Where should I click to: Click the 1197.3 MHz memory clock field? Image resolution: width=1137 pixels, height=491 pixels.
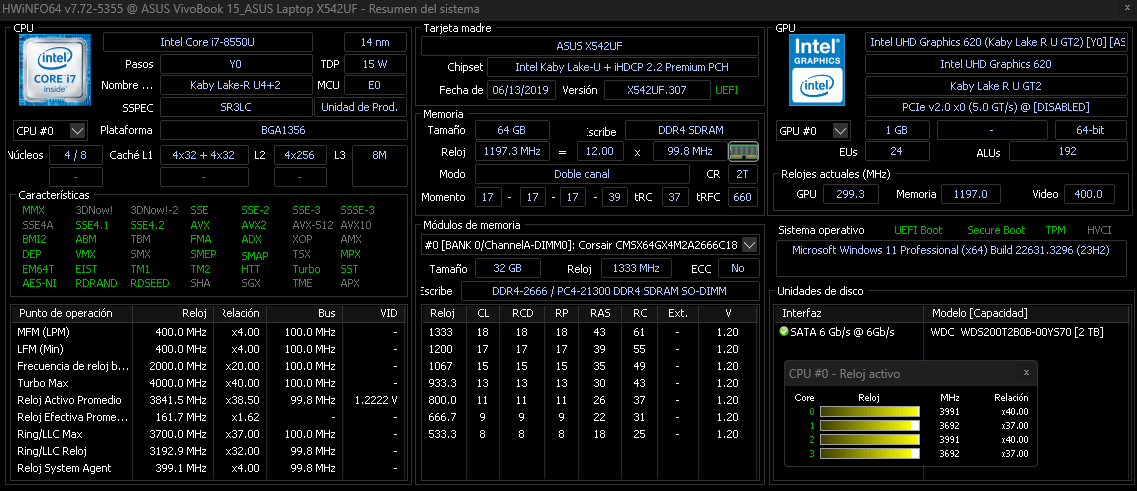[512, 152]
